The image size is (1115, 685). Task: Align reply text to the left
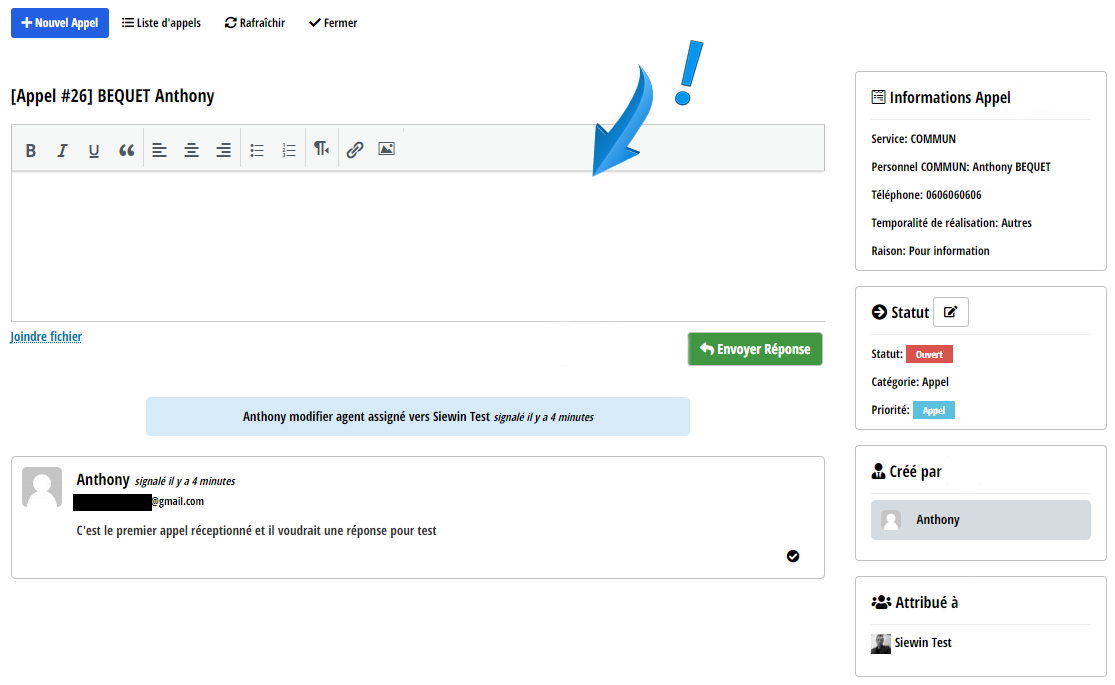tap(160, 150)
